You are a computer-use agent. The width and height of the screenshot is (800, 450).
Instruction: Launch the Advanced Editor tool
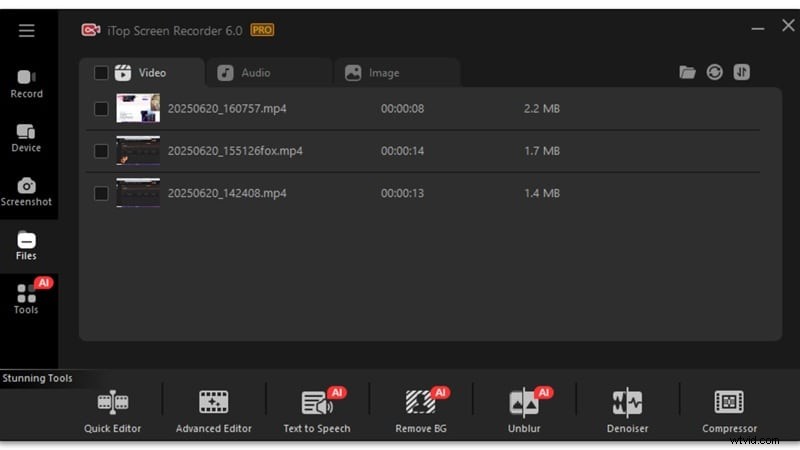(214, 411)
